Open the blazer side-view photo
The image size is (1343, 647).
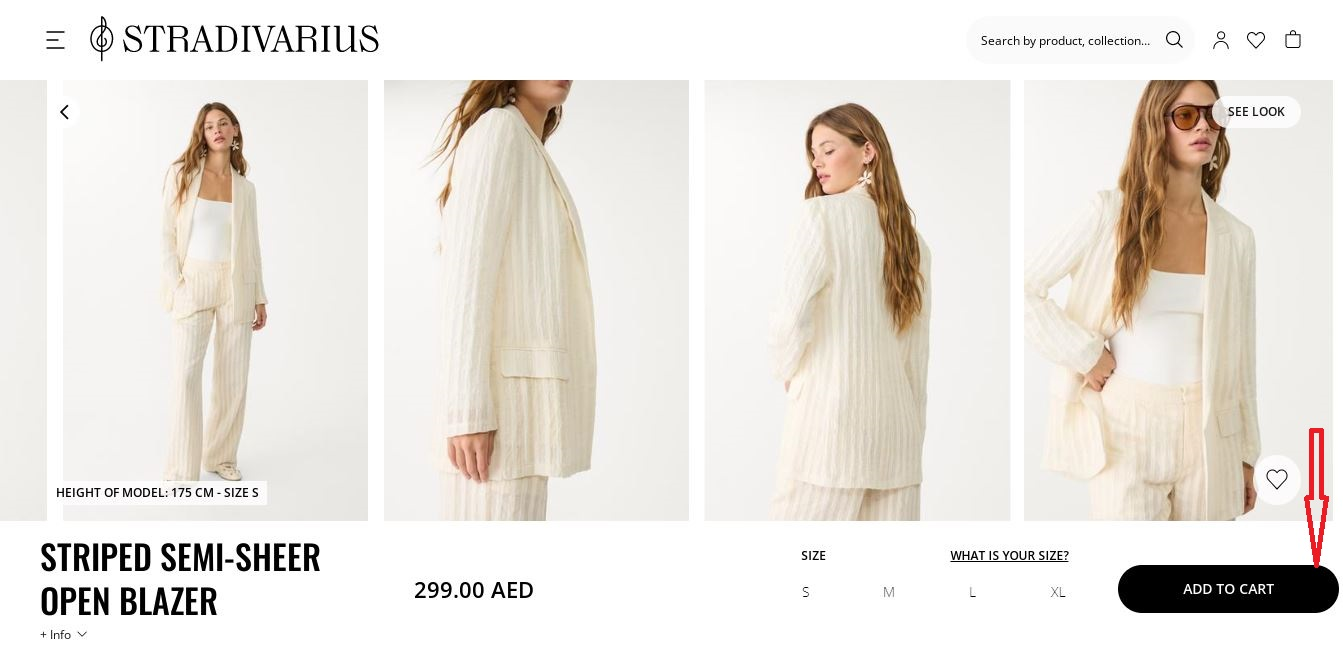[536, 300]
